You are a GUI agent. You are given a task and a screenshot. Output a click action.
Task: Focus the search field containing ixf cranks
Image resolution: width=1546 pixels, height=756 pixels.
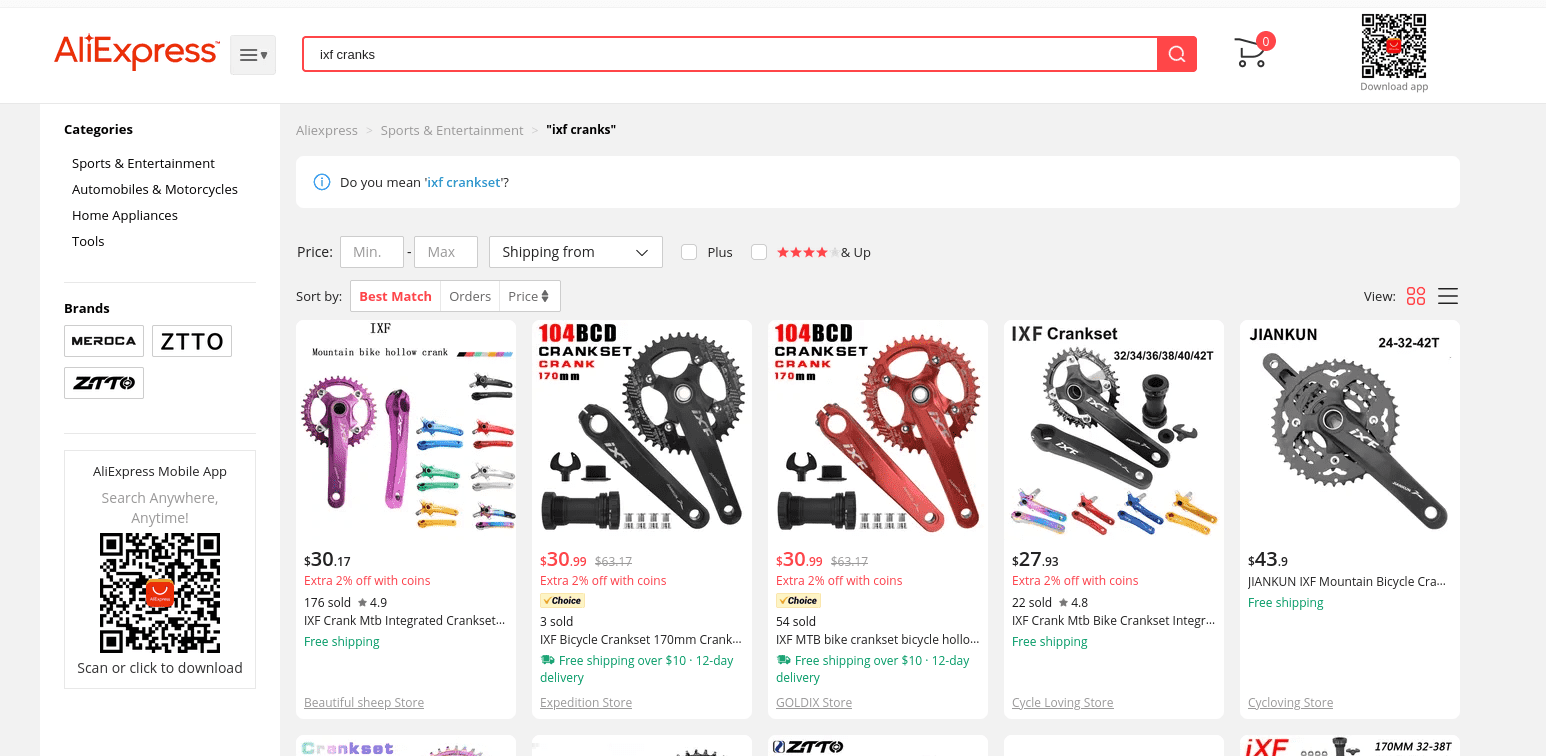coord(730,54)
